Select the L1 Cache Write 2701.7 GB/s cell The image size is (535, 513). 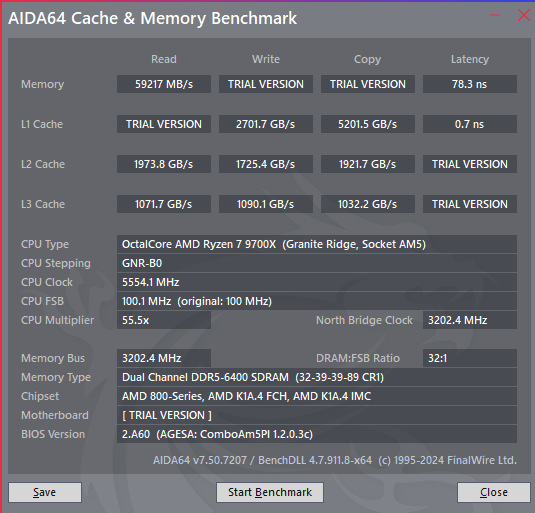tap(266, 124)
